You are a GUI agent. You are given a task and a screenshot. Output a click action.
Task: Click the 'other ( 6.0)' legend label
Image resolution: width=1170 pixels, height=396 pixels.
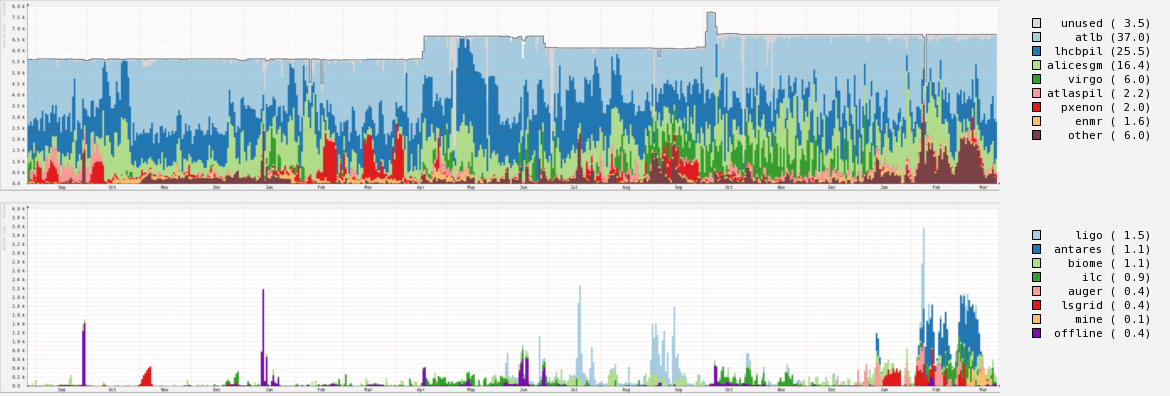[1109, 135]
